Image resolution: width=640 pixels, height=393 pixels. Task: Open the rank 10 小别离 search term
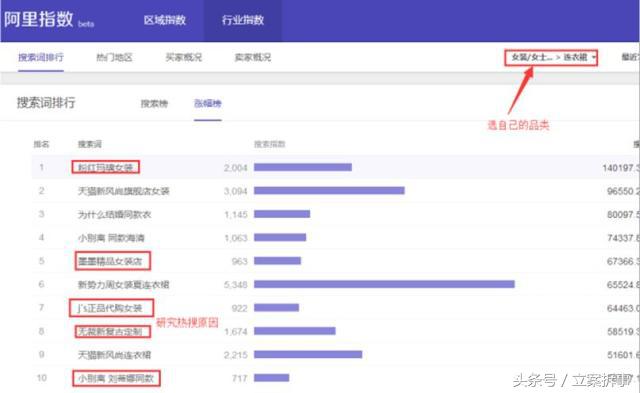click(116, 378)
